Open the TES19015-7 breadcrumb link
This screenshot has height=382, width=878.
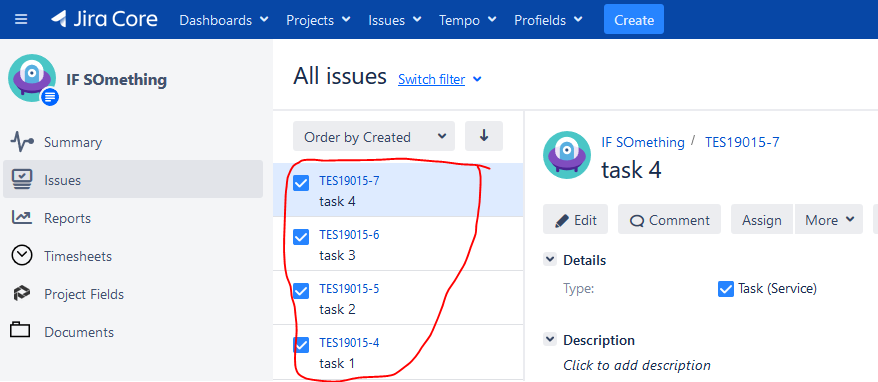pos(742,142)
